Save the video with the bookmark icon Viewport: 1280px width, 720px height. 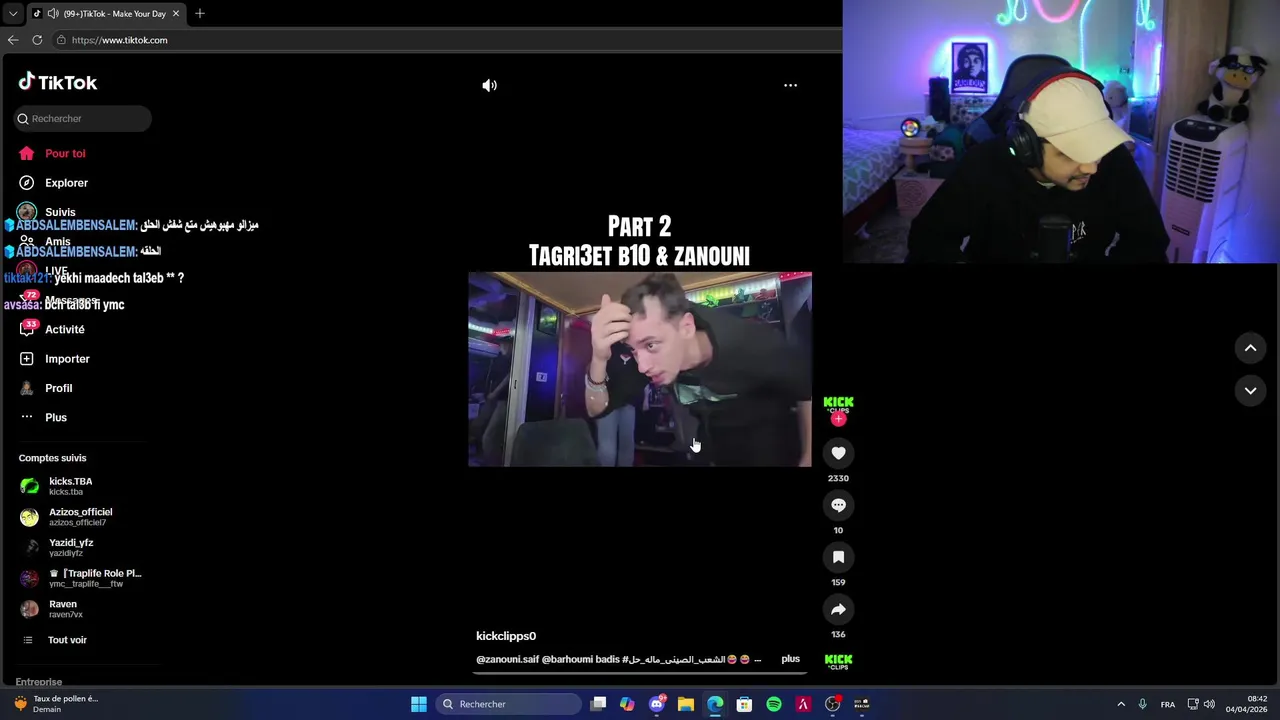[x=838, y=557]
